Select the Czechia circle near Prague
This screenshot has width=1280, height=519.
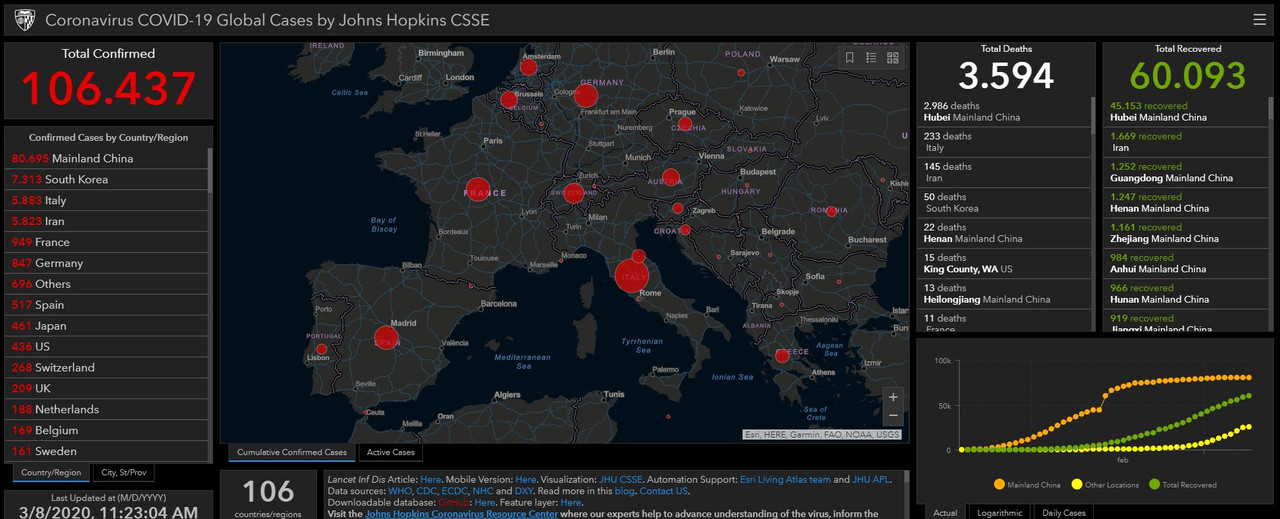point(685,125)
